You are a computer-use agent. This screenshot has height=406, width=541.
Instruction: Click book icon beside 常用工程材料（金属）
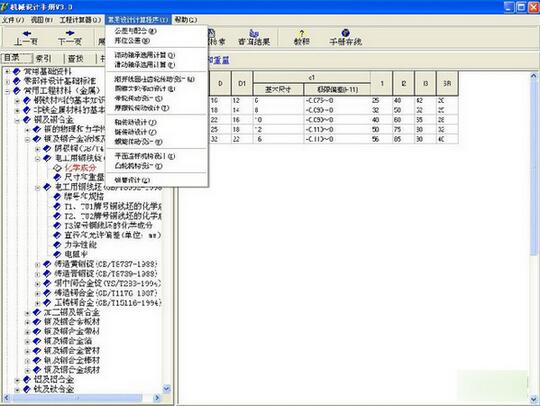17,91
